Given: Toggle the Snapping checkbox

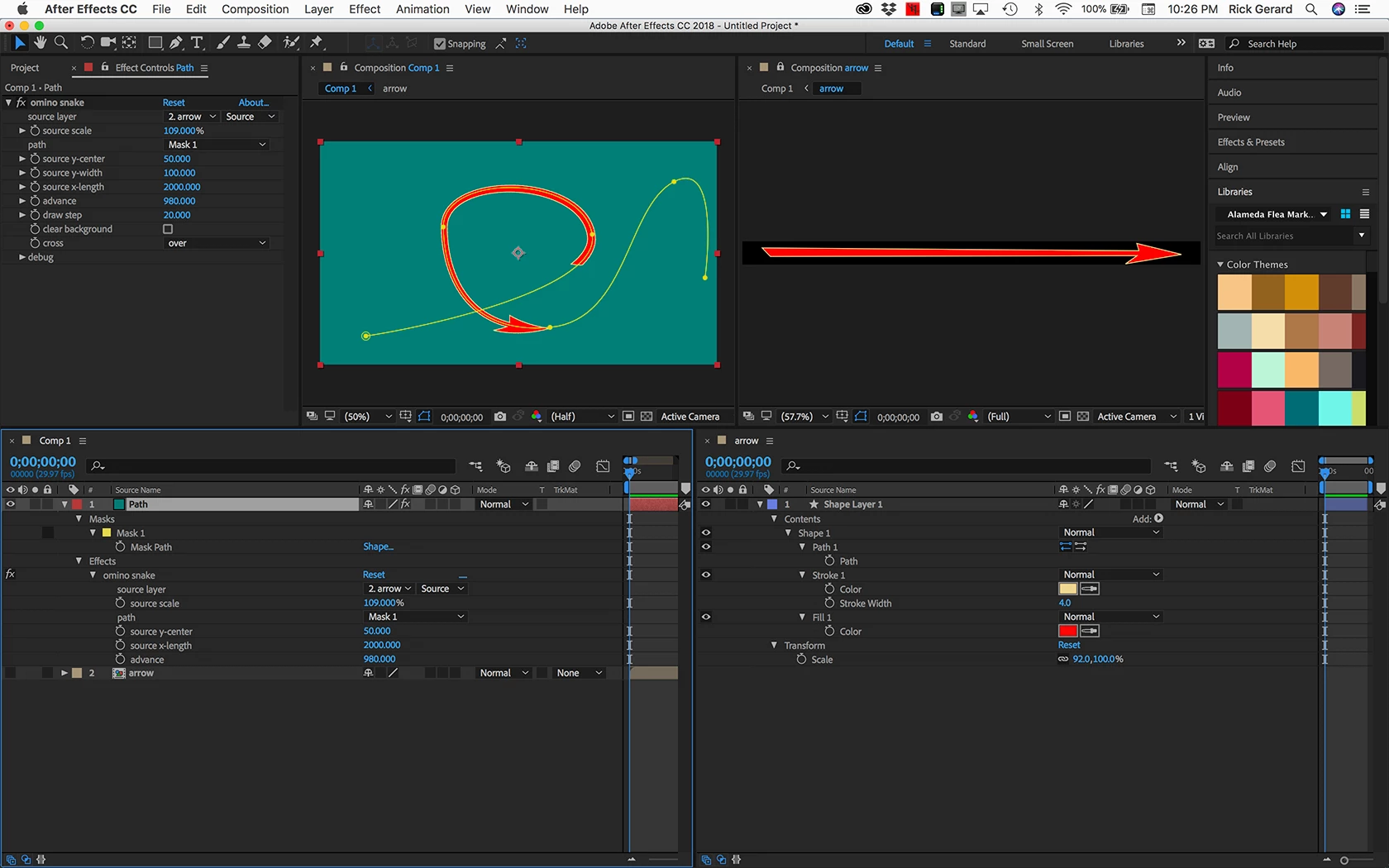Looking at the screenshot, I should [440, 44].
